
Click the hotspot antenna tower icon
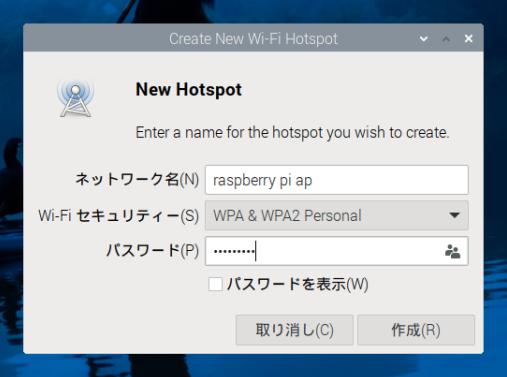[75, 97]
